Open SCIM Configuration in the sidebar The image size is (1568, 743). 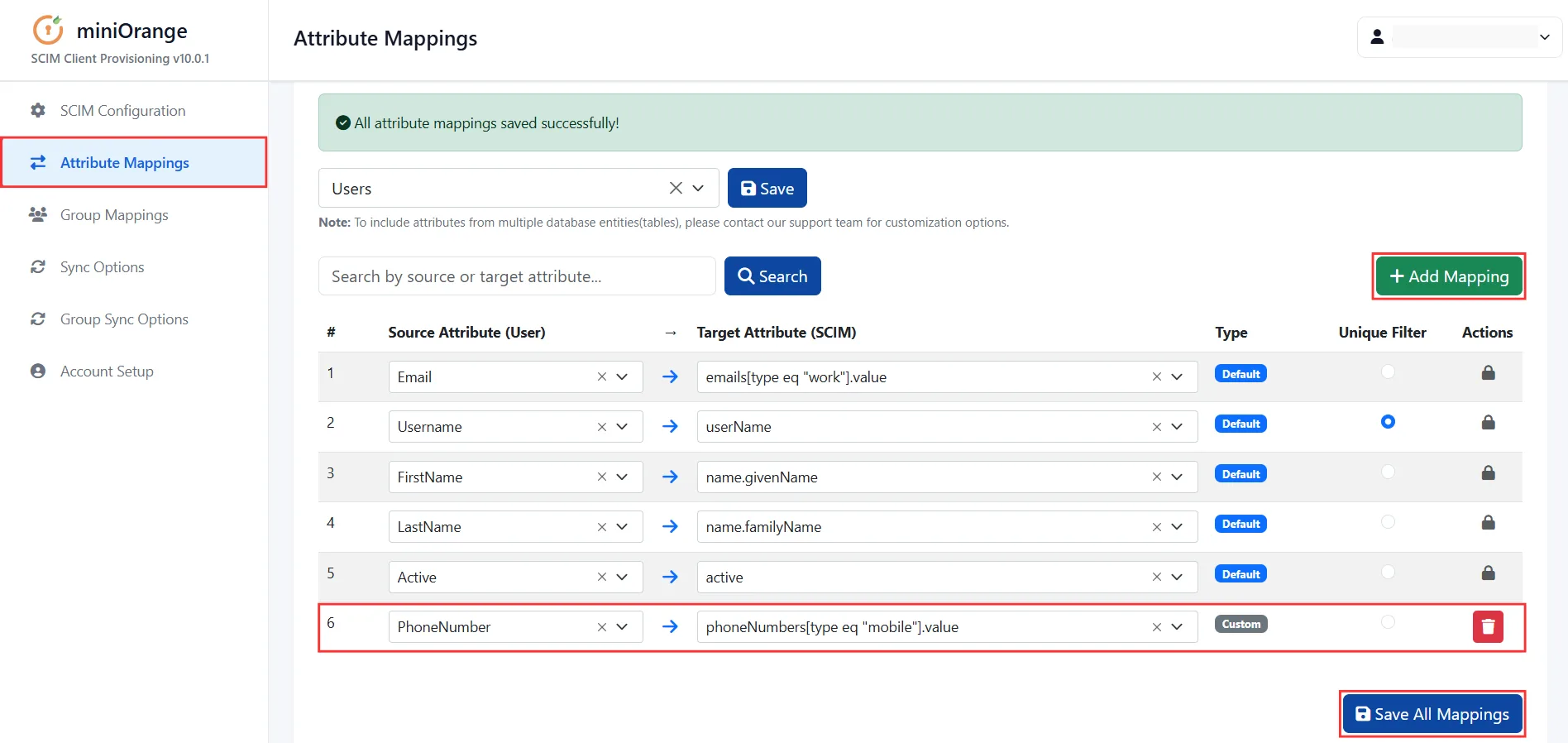(134, 110)
